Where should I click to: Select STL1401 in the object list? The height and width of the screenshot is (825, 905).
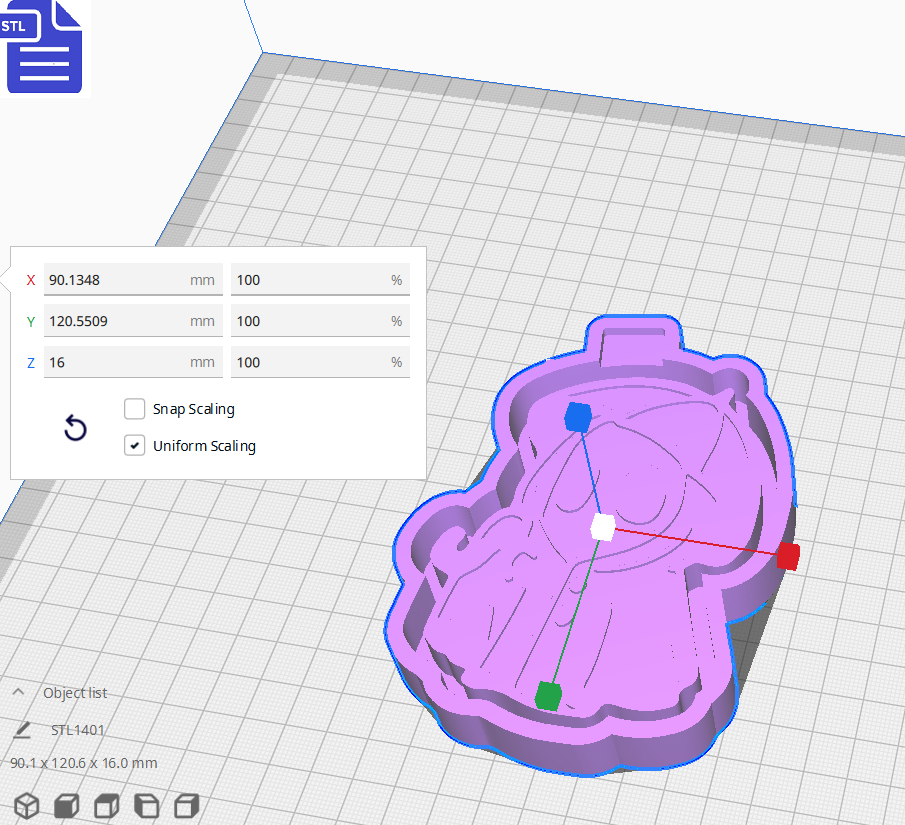tap(77, 730)
